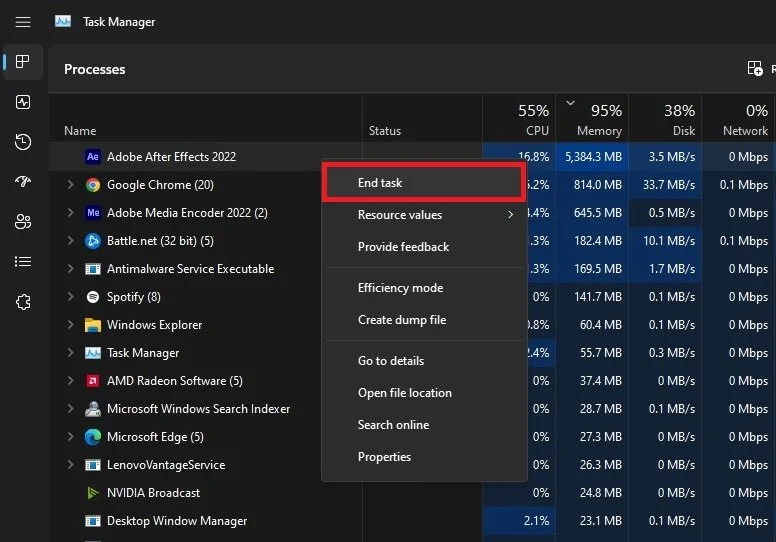Click the Battle.net process icon
This screenshot has height=542, width=776.
93,241
